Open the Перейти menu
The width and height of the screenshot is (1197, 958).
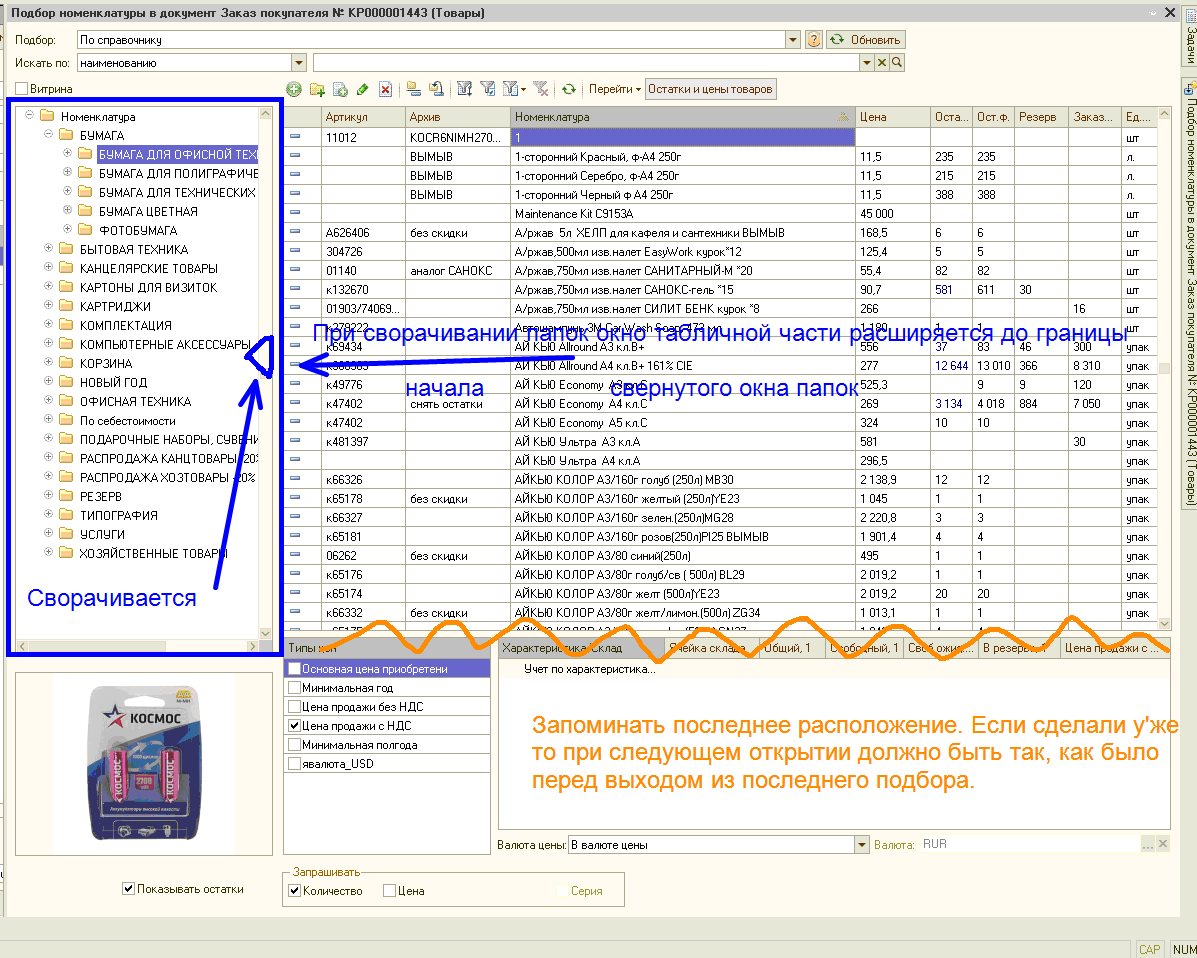614,89
